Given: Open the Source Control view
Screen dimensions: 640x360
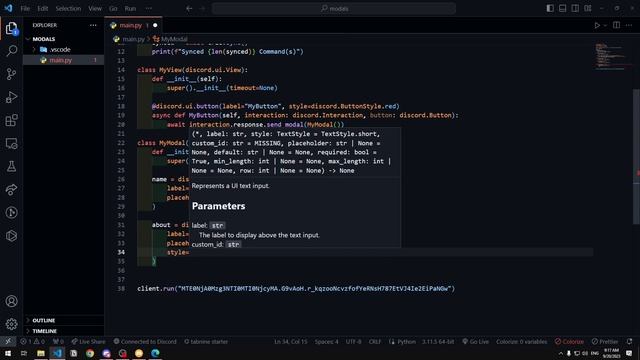Looking at the screenshot, I should point(11,74).
